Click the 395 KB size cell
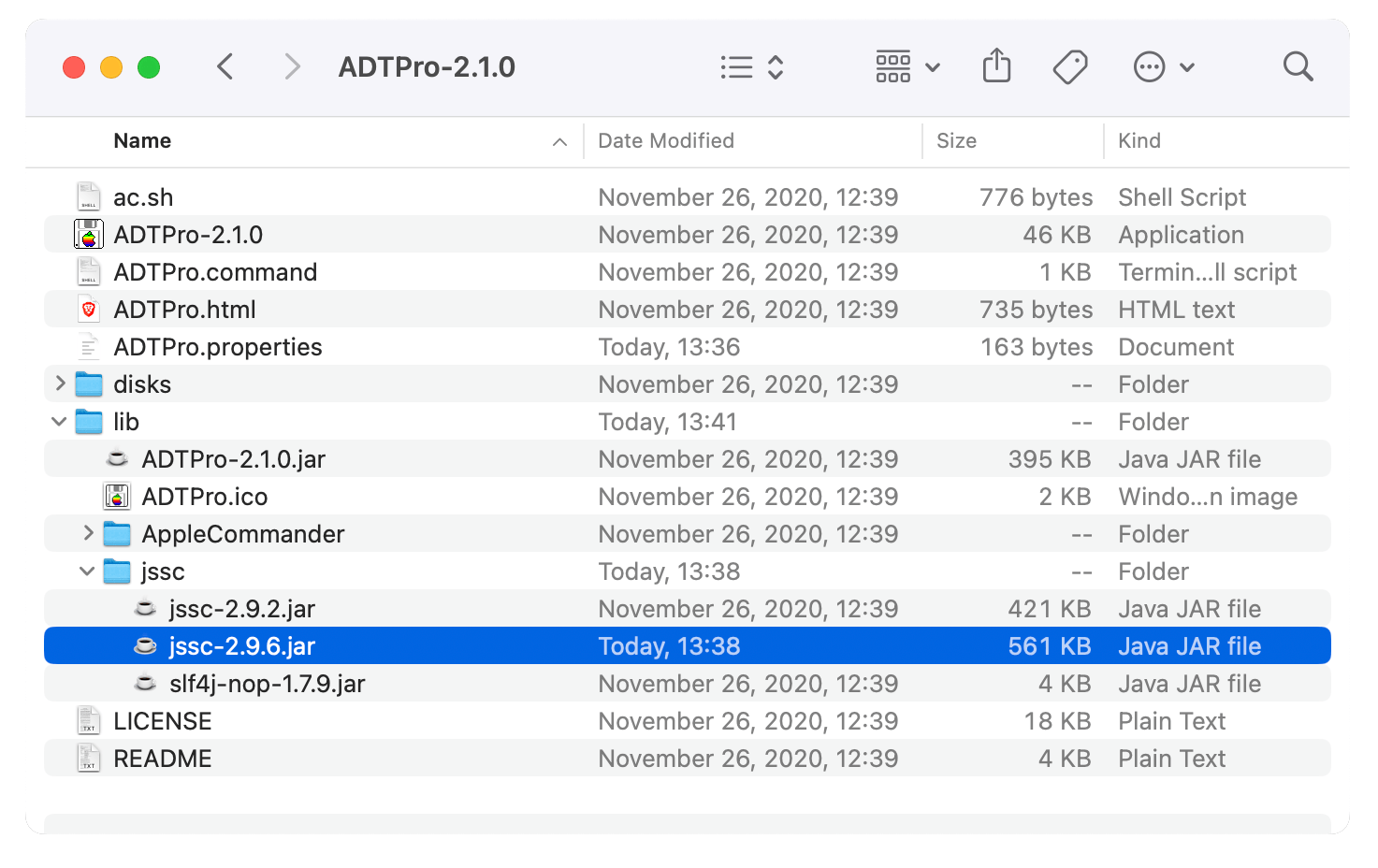Image resolution: width=1378 pixels, height=868 pixels. click(x=1050, y=459)
